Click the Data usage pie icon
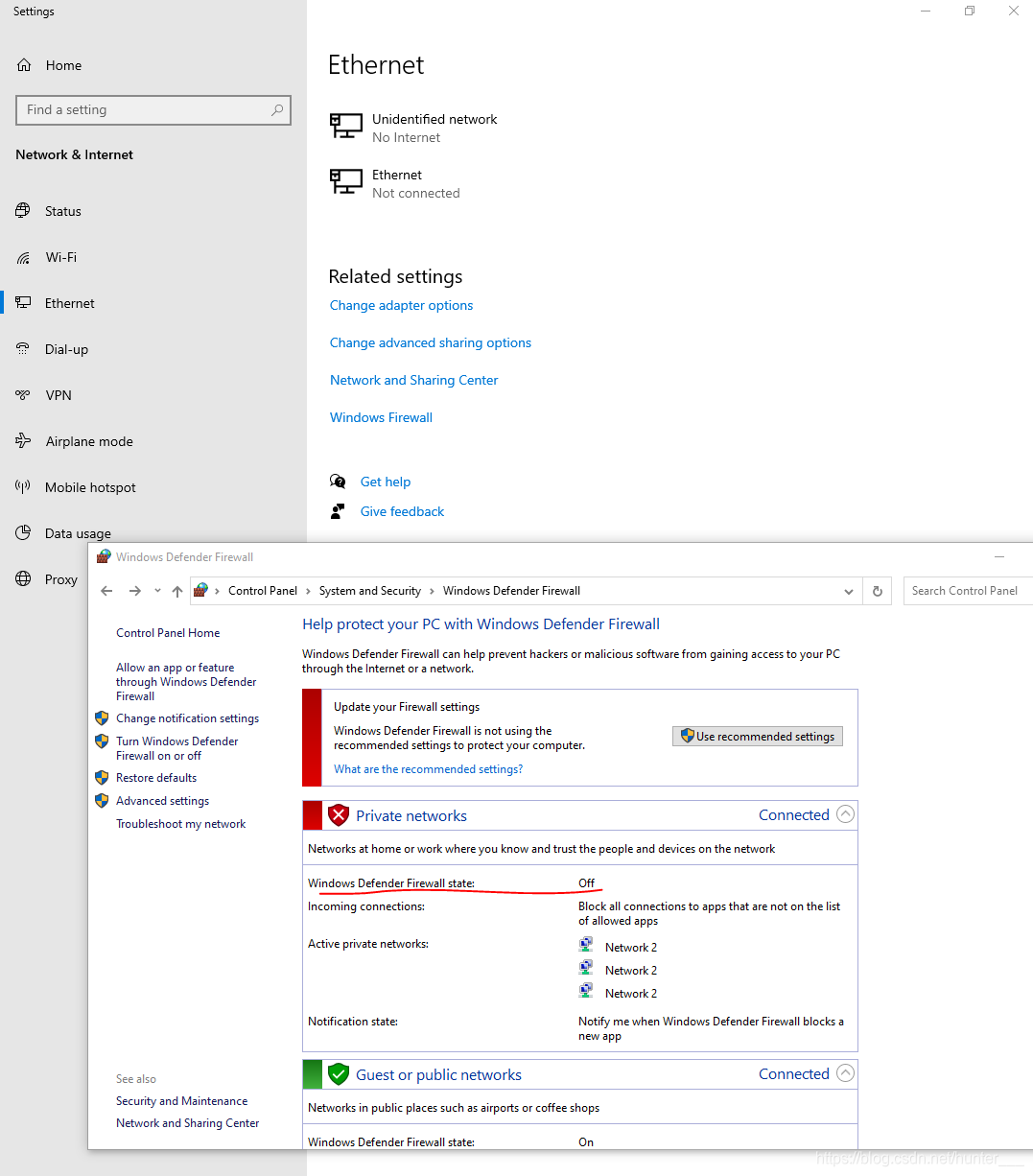1033x1176 pixels. point(23,532)
